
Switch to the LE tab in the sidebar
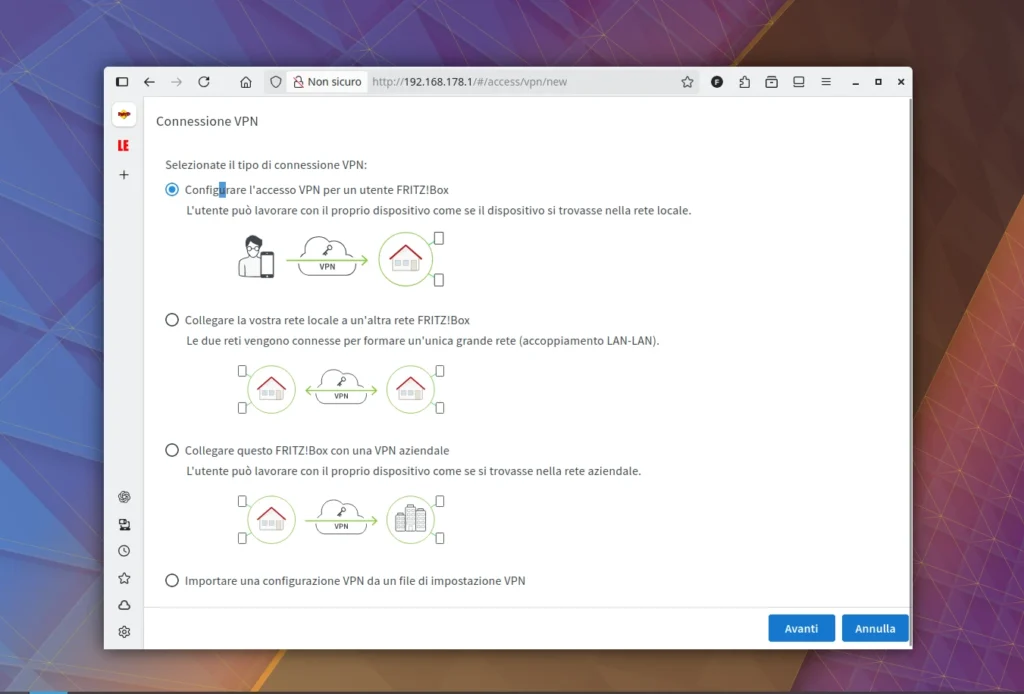pyautogui.click(x=123, y=145)
